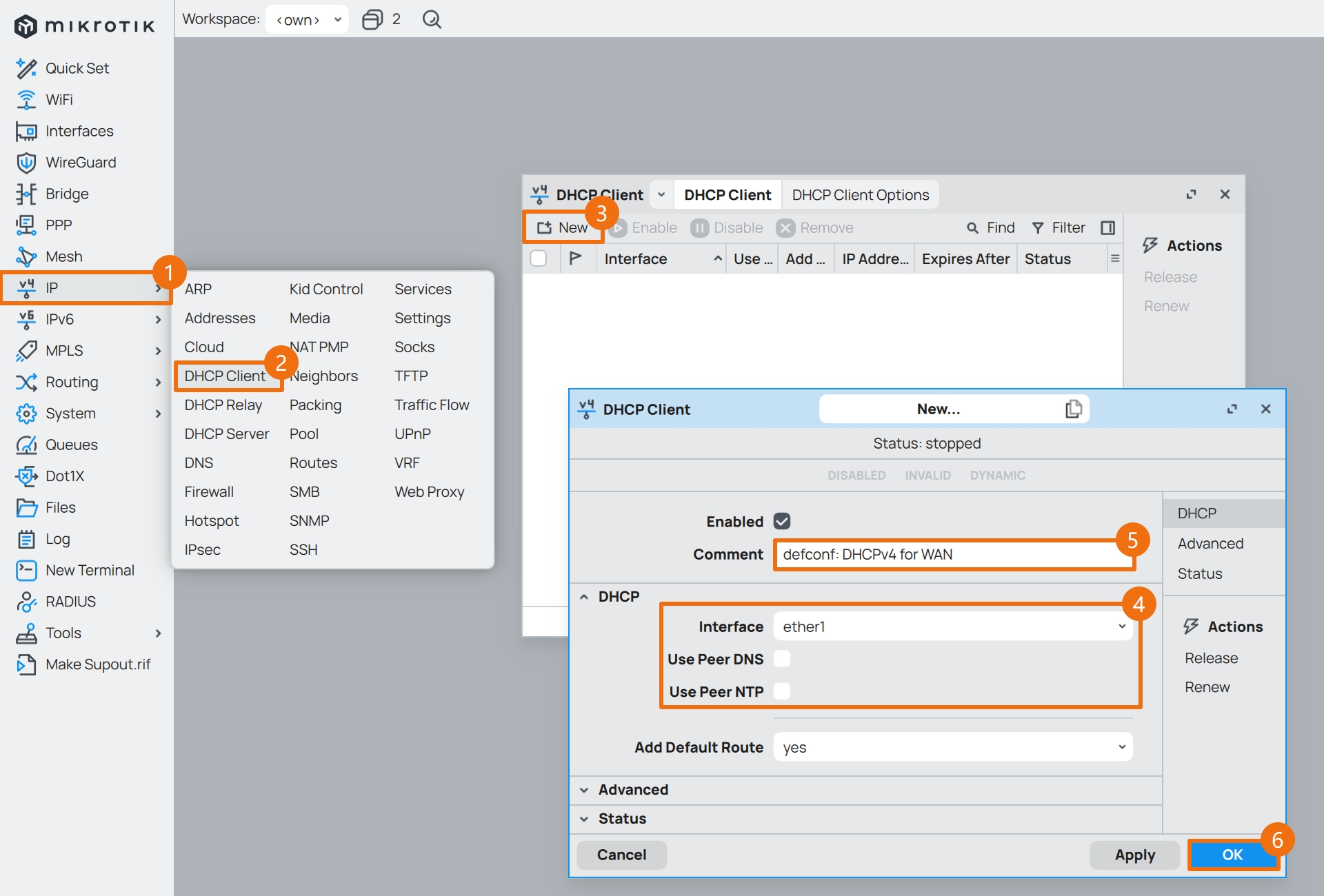
Task: Expand the Advanced section
Action: 584,790
